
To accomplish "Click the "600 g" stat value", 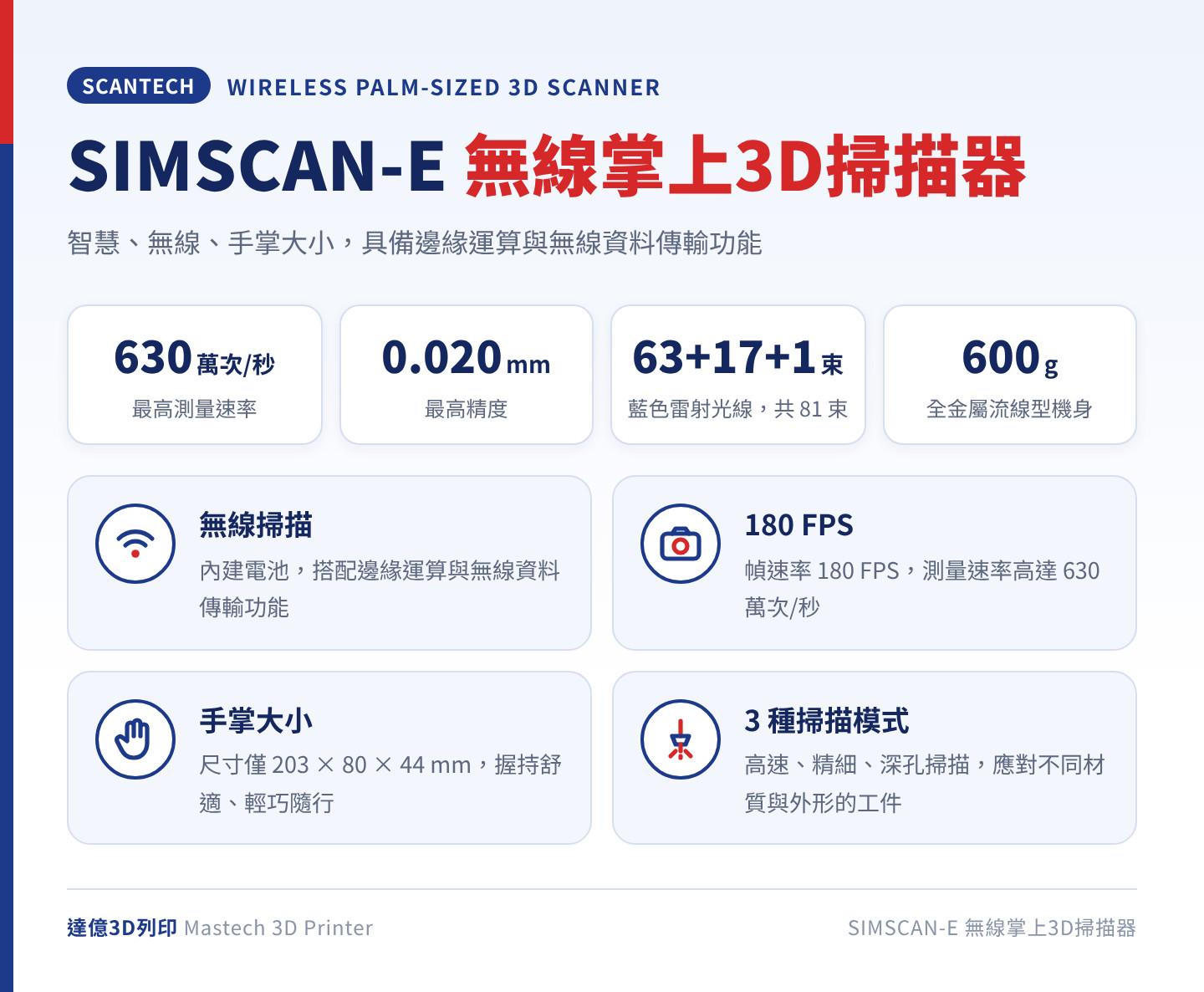I will [1010, 357].
